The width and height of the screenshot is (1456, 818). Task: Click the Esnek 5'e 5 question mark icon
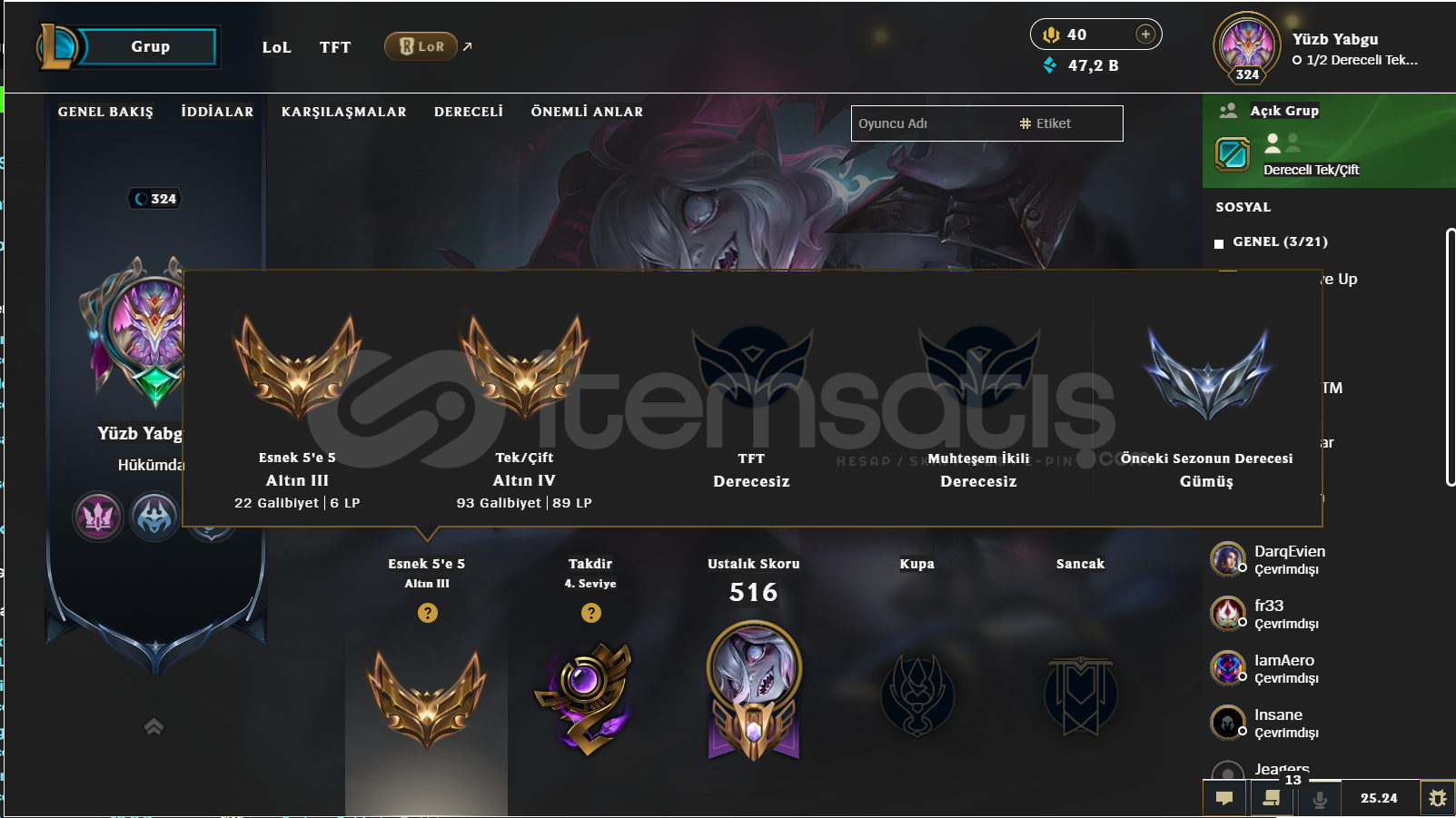coord(428,613)
